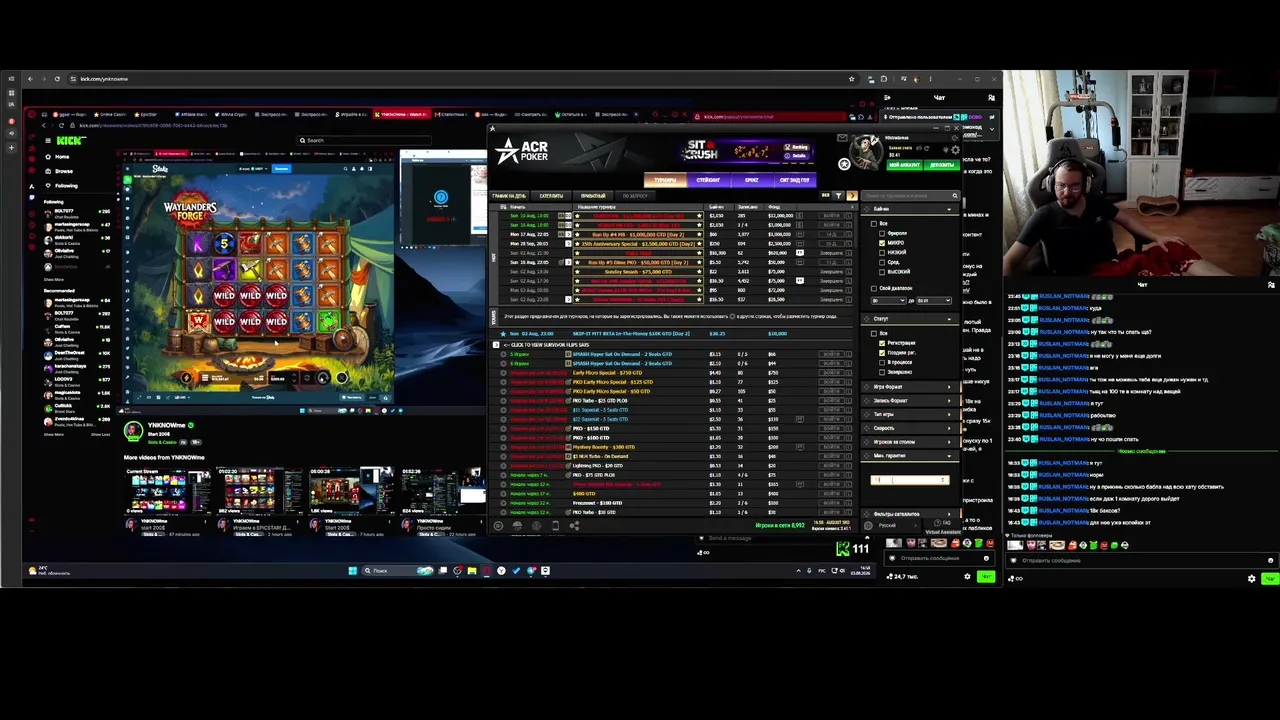1280x720 pixels.
Task: Open ACR Poker settings gear
Action: 955,151
